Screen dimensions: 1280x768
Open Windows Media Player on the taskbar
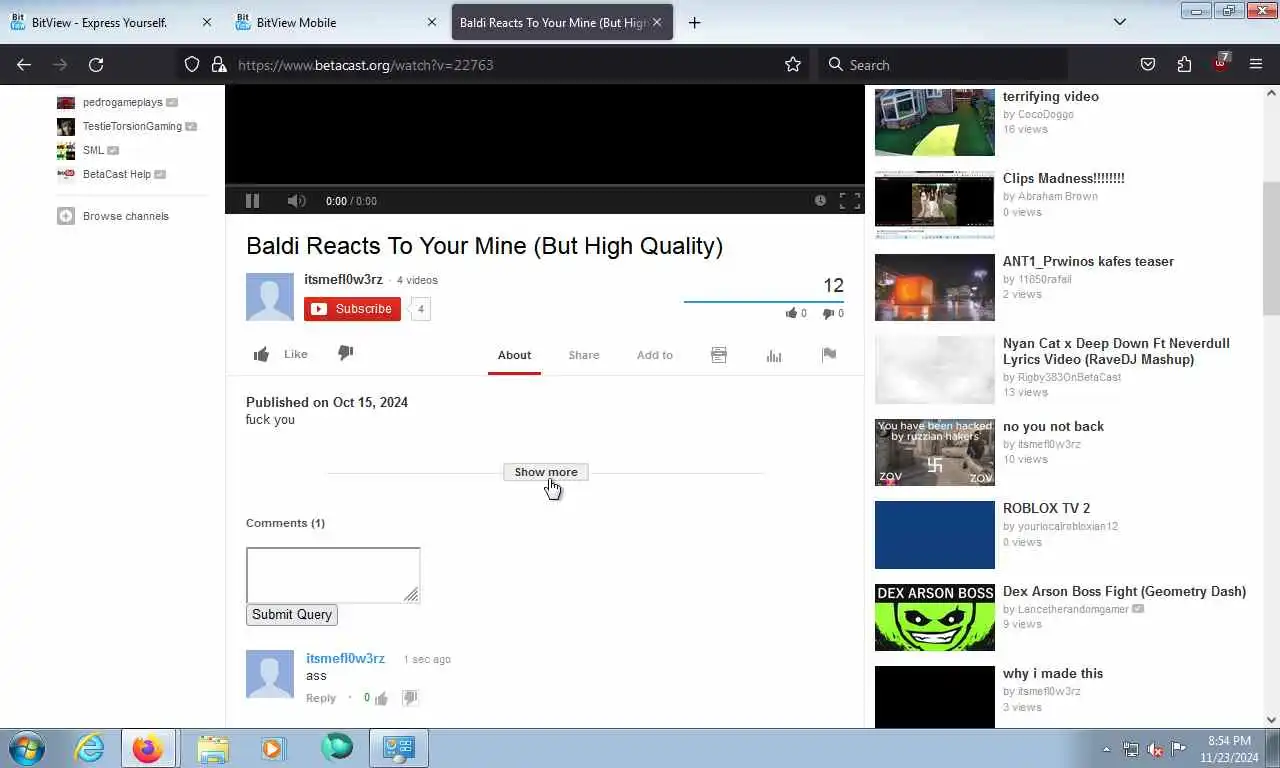[272, 748]
